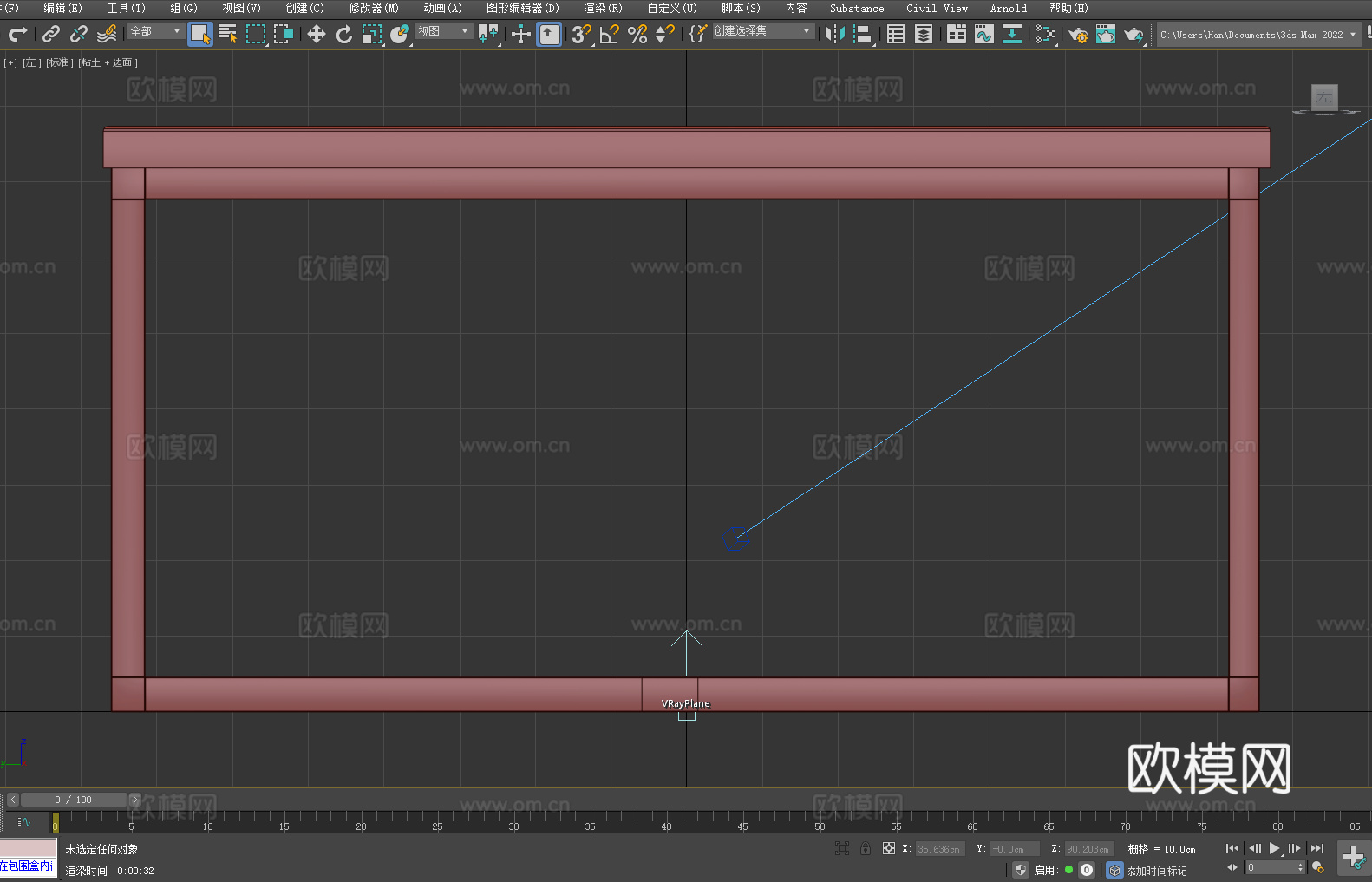
Task: Open Select by Name list icon
Action: pos(228,34)
